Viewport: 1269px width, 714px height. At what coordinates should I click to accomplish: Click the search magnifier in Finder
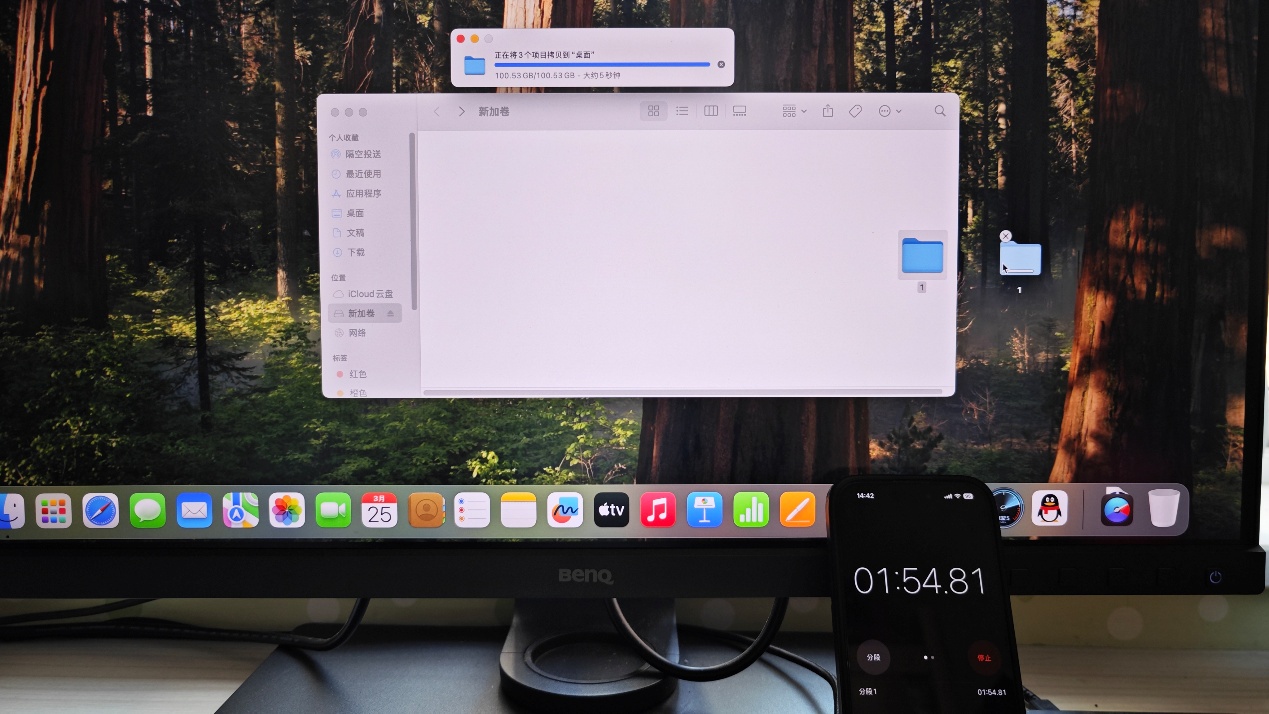(x=940, y=111)
